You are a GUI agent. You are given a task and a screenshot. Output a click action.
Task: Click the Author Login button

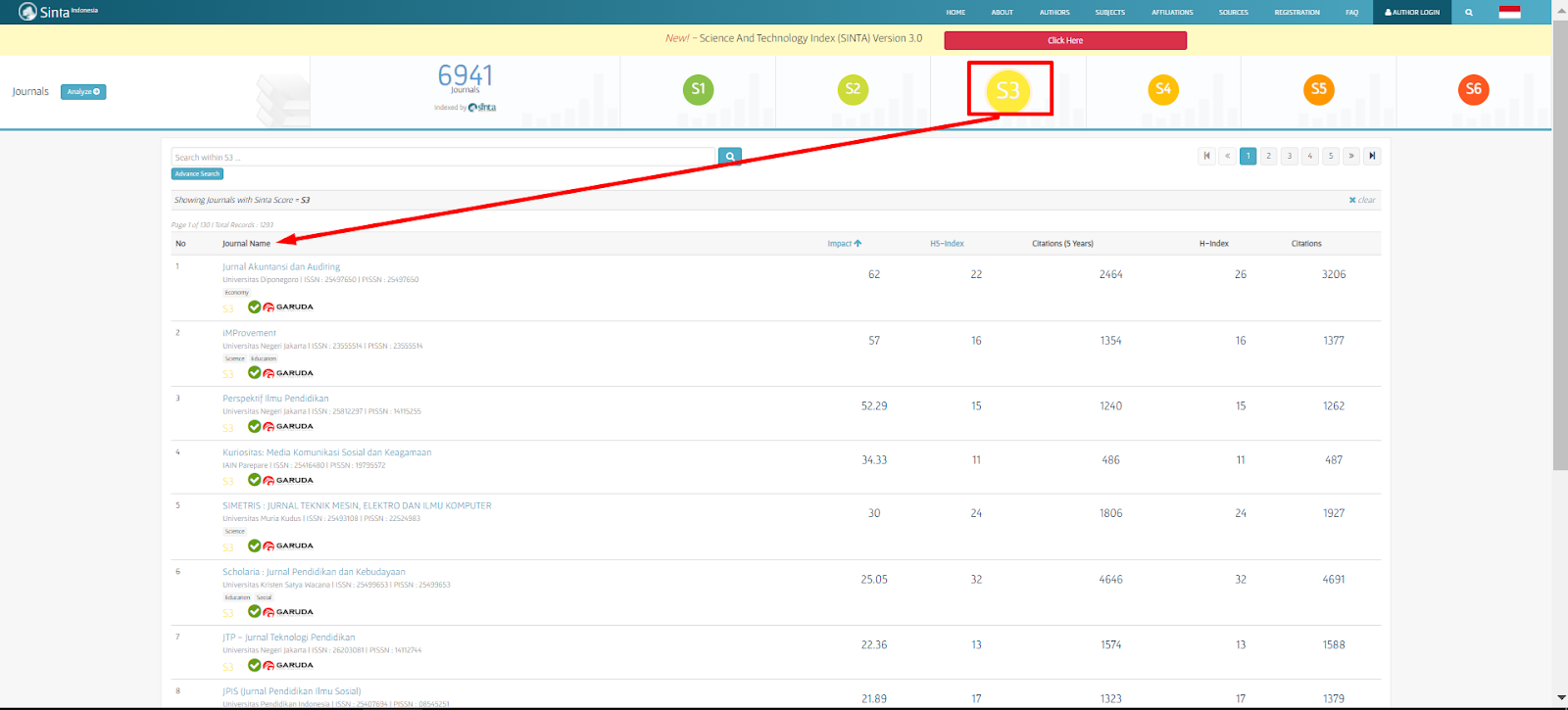coord(1412,13)
